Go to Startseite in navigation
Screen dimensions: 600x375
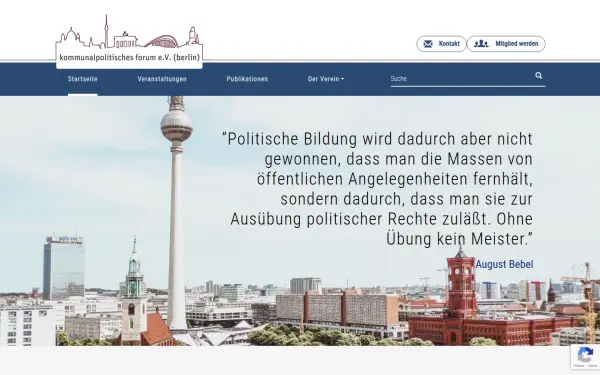[x=83, y=79]
